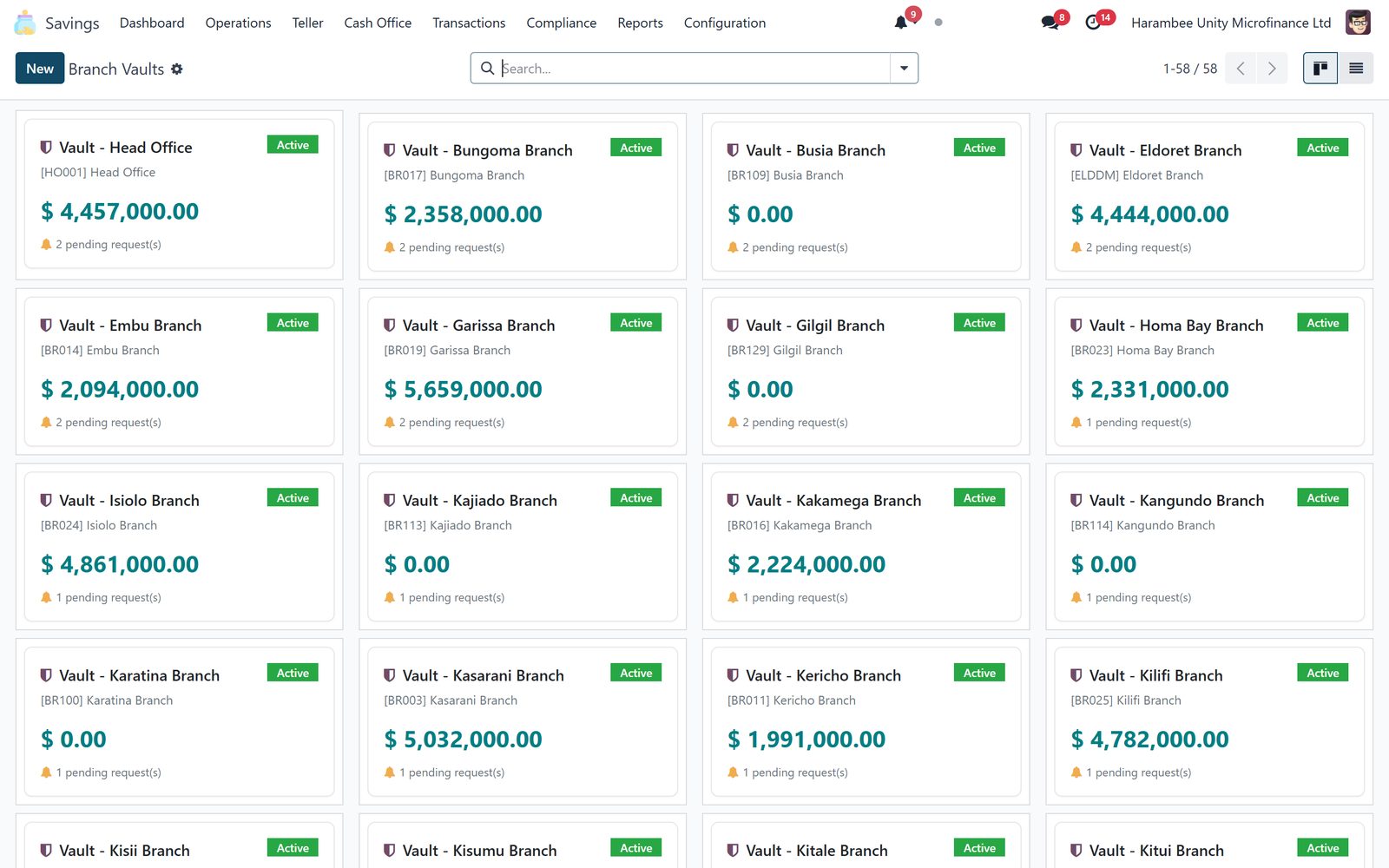This screenshot has width=1389, height=868.
Task: Switch to list view
Action: click(x=1356, y=69)
